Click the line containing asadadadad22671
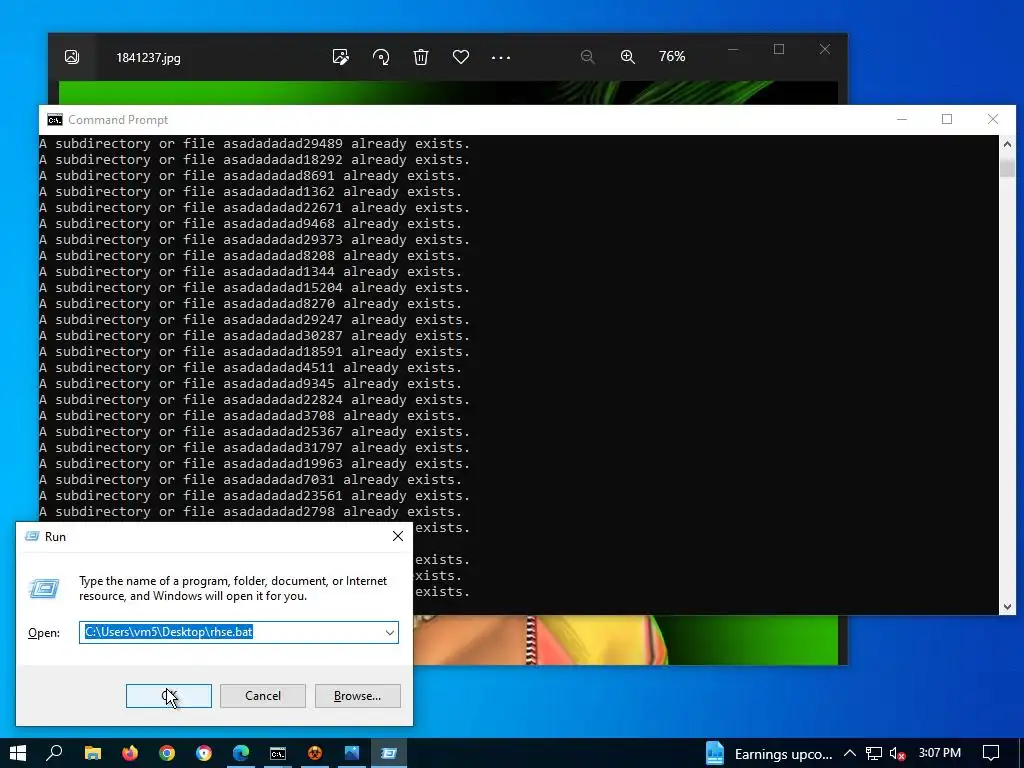The image size is (1024, 768). click(x=255, y=208)
